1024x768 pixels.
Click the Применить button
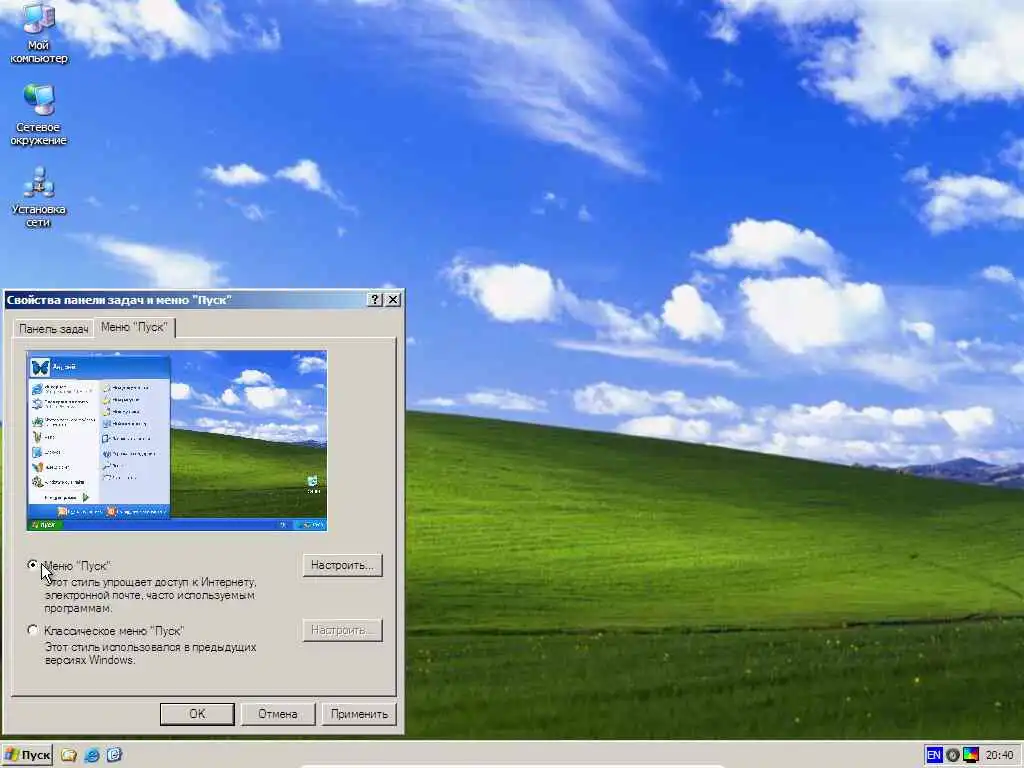tap(359, 714)
